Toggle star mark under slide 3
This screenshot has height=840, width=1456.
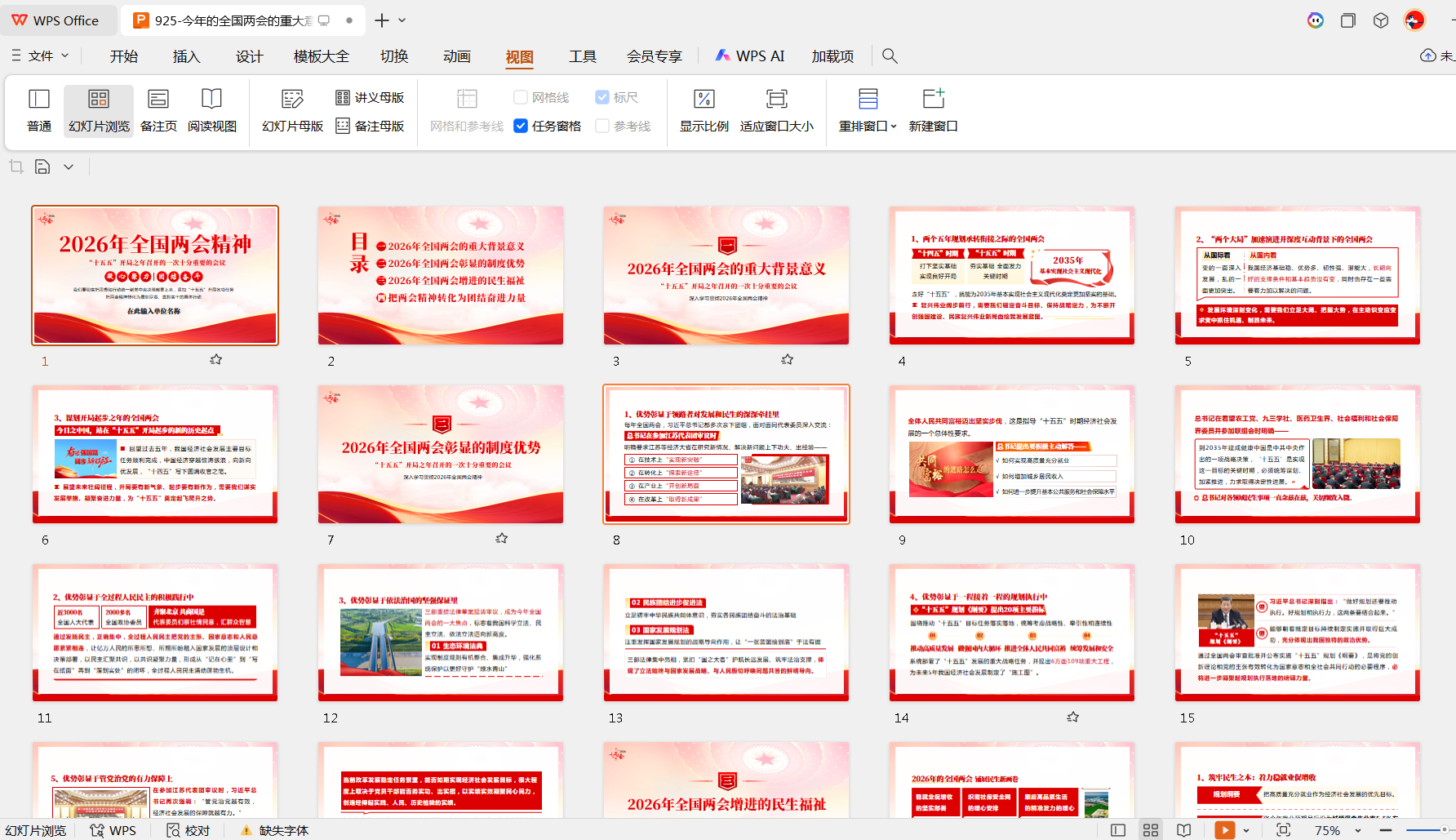[x=787, y=359]
